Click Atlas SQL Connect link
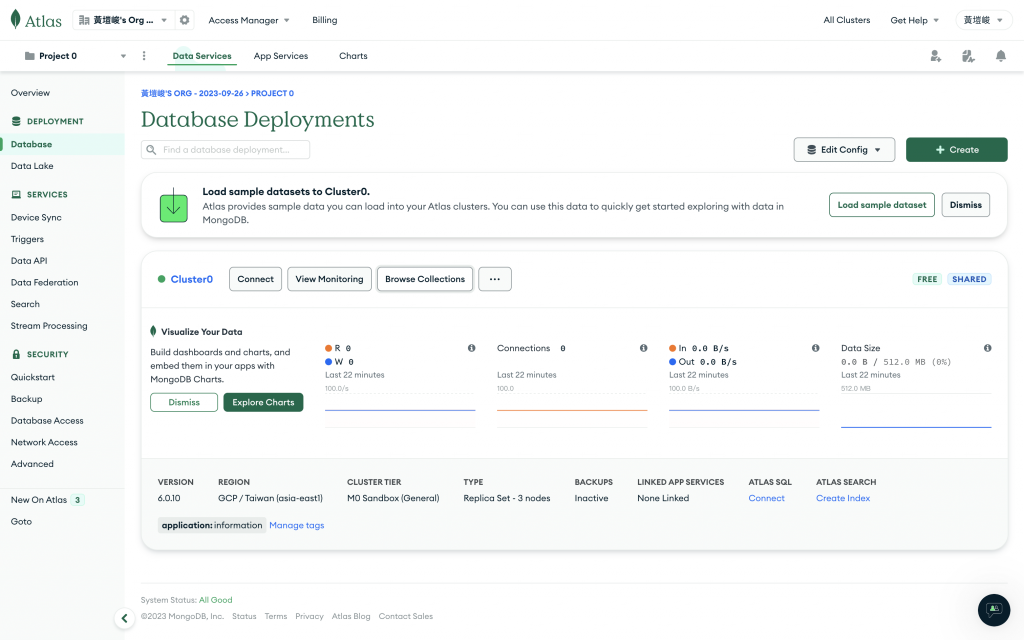Viewport: 1024px width, 640px height. [766, 498]
